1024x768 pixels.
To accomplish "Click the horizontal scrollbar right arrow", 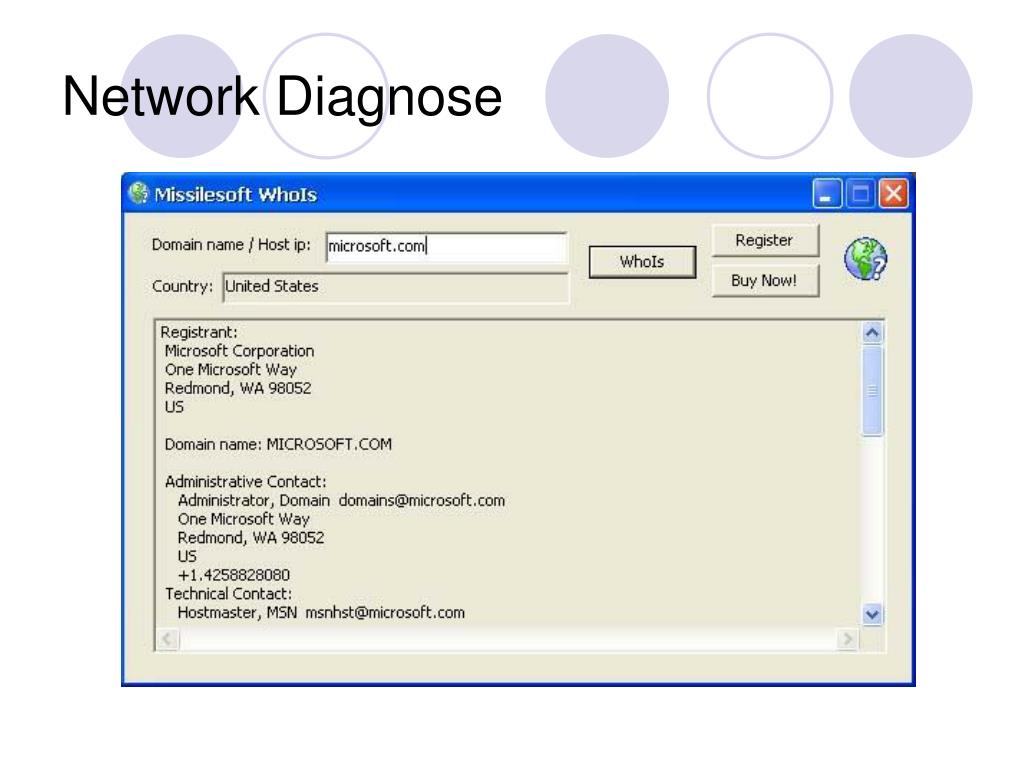I will pyautogui.click(x=847, y=639).
